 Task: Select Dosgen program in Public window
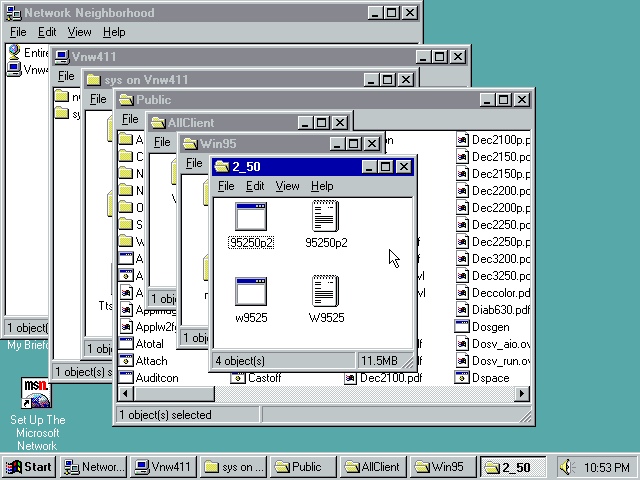[482, 327]
